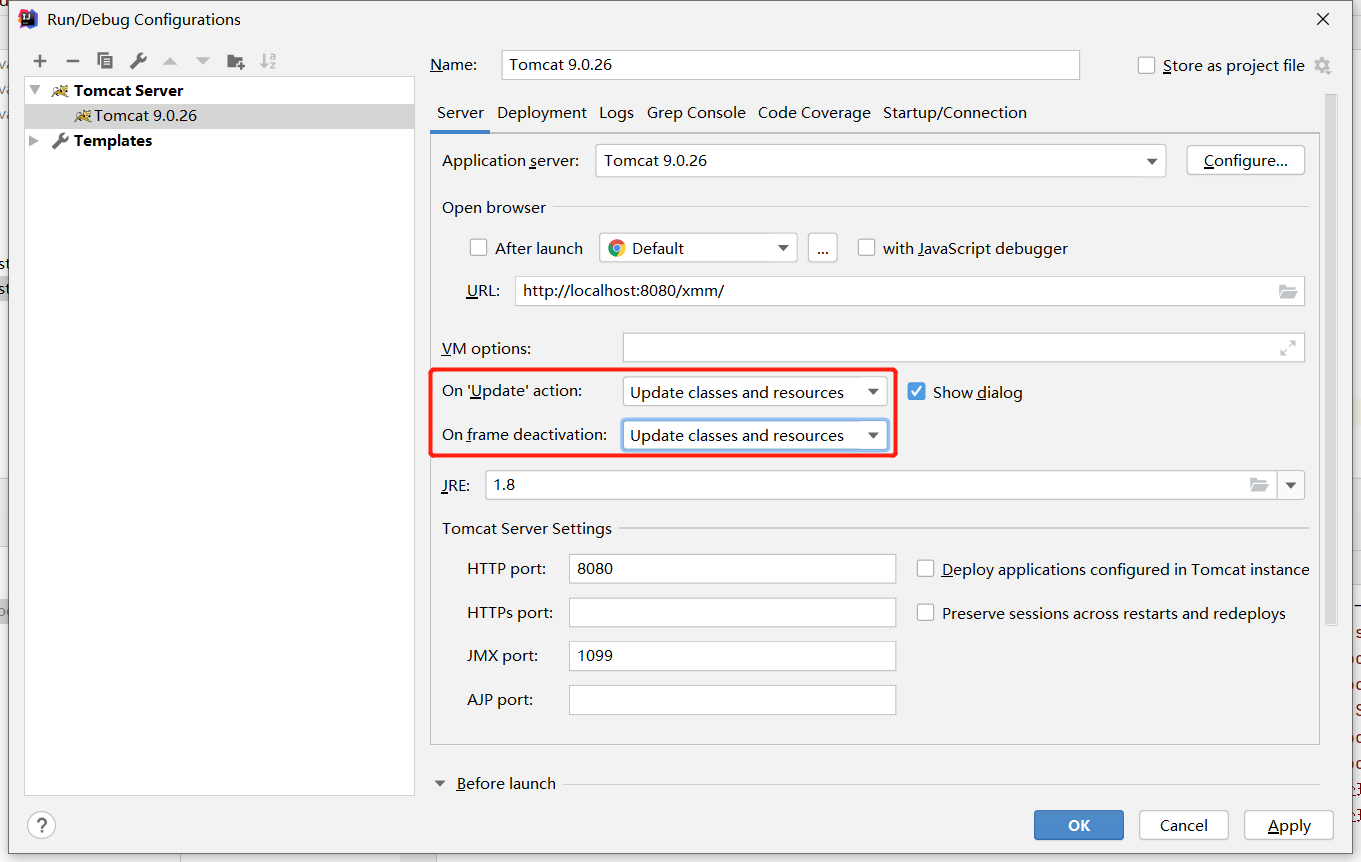Click browser ellipsis button
Viewport: 1361px width, 862px height.
pyautogui.click(x=822, y=248)
